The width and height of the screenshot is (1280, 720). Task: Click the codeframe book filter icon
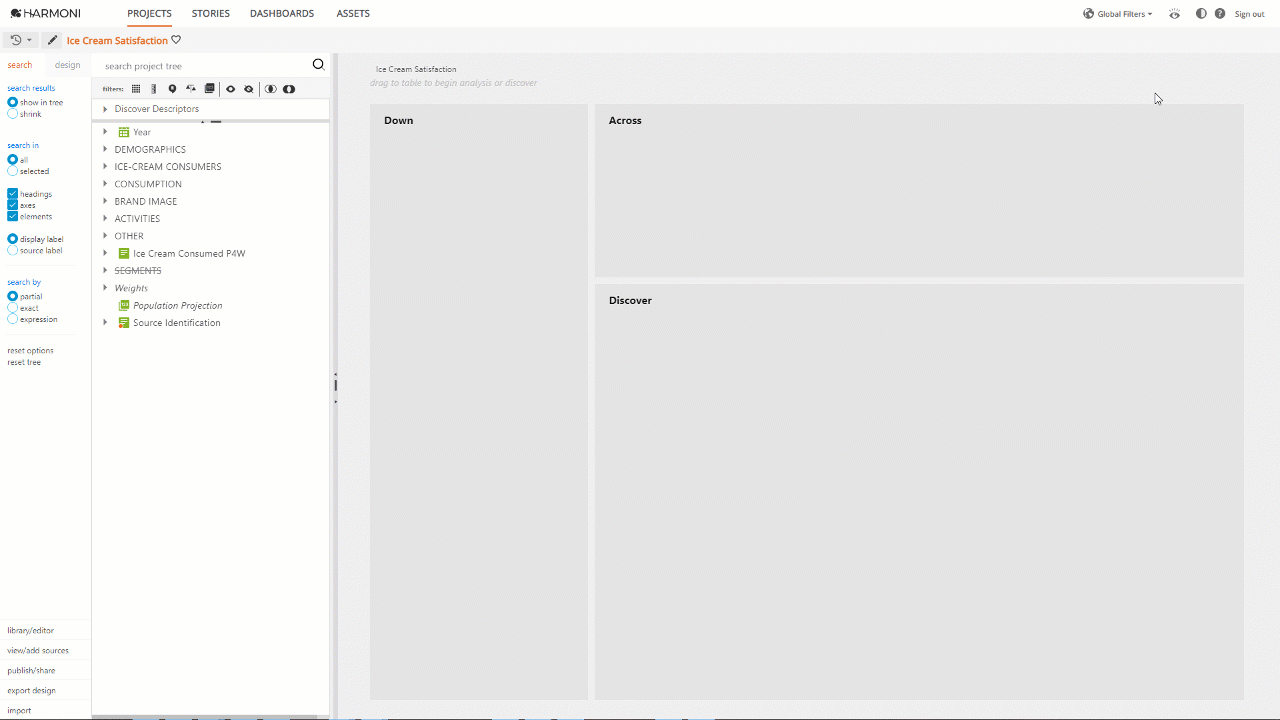(x=208, y=89)
